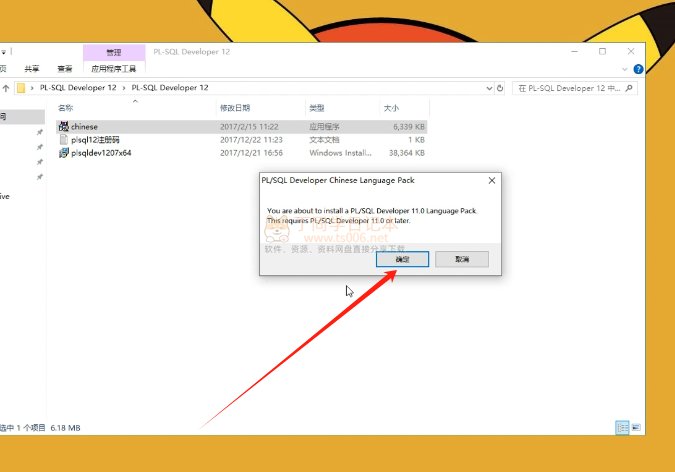
Task: Click the 2017/12/22 11:23 date cell
Action: [251, 140]
